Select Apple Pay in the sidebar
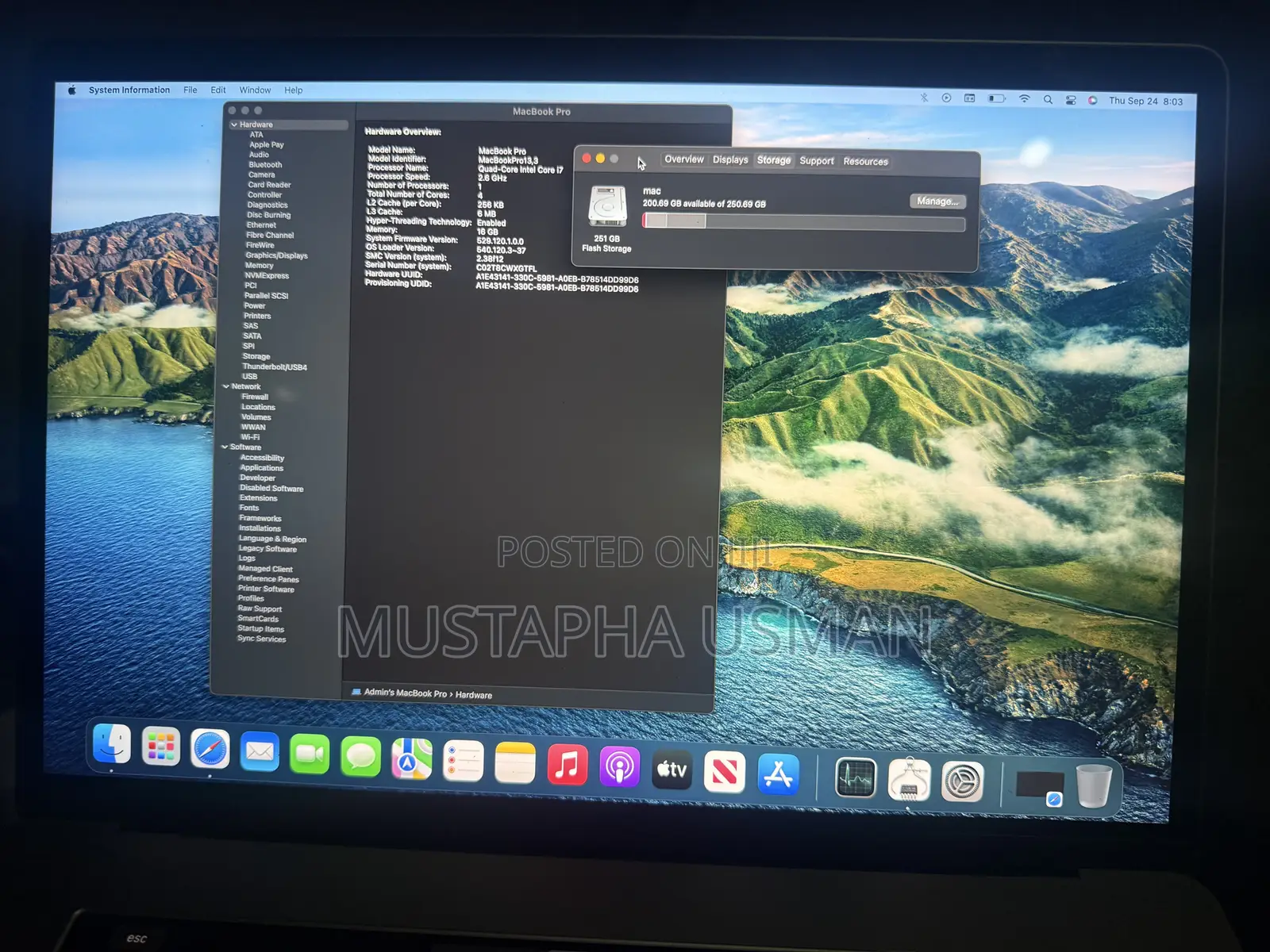 tap(266, 144)
